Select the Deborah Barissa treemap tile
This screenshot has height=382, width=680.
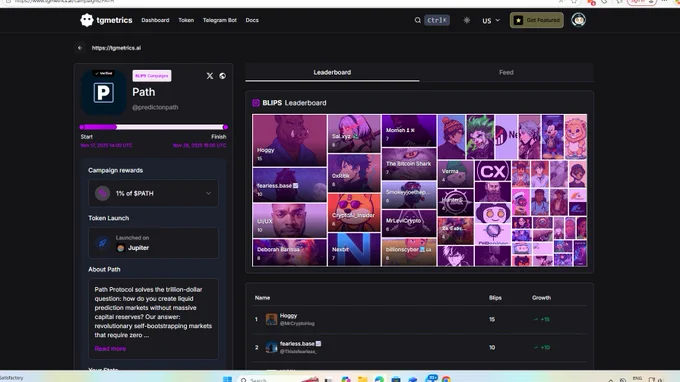point(290,252)
